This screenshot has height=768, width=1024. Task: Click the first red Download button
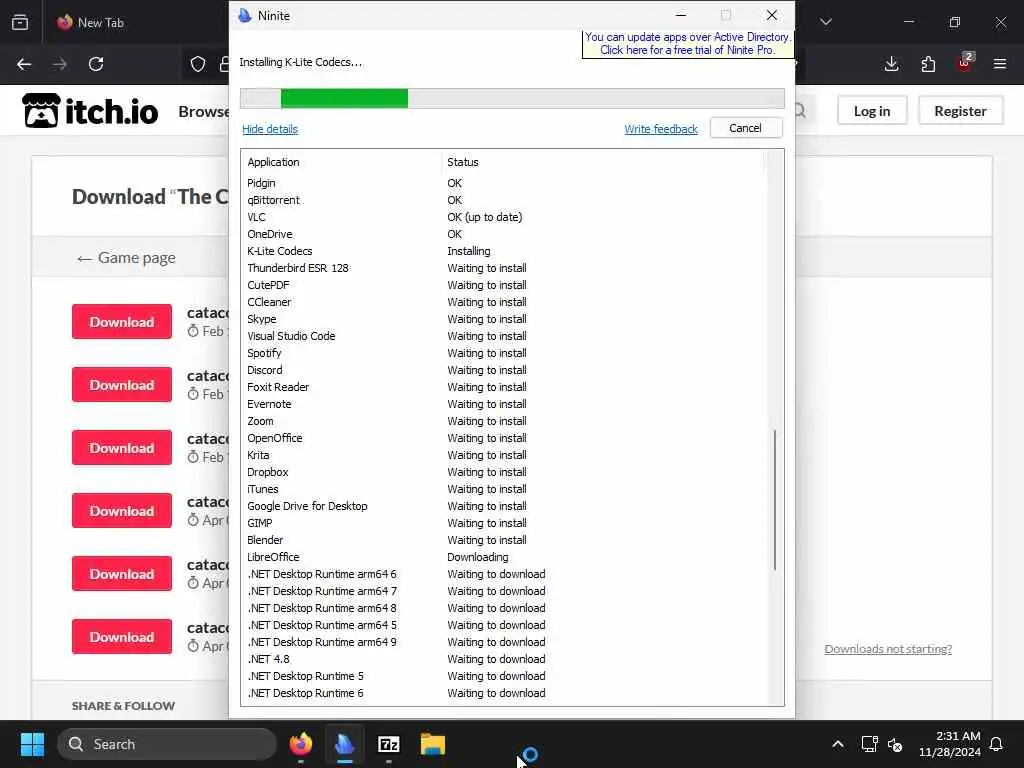click(122, 321)
